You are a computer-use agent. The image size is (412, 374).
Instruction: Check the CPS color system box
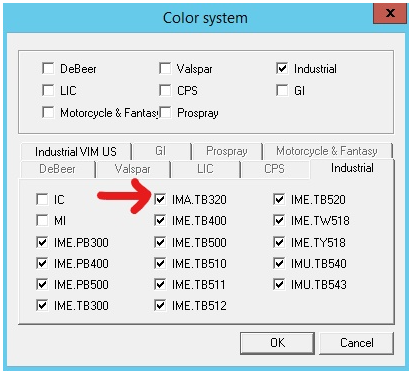165,90
